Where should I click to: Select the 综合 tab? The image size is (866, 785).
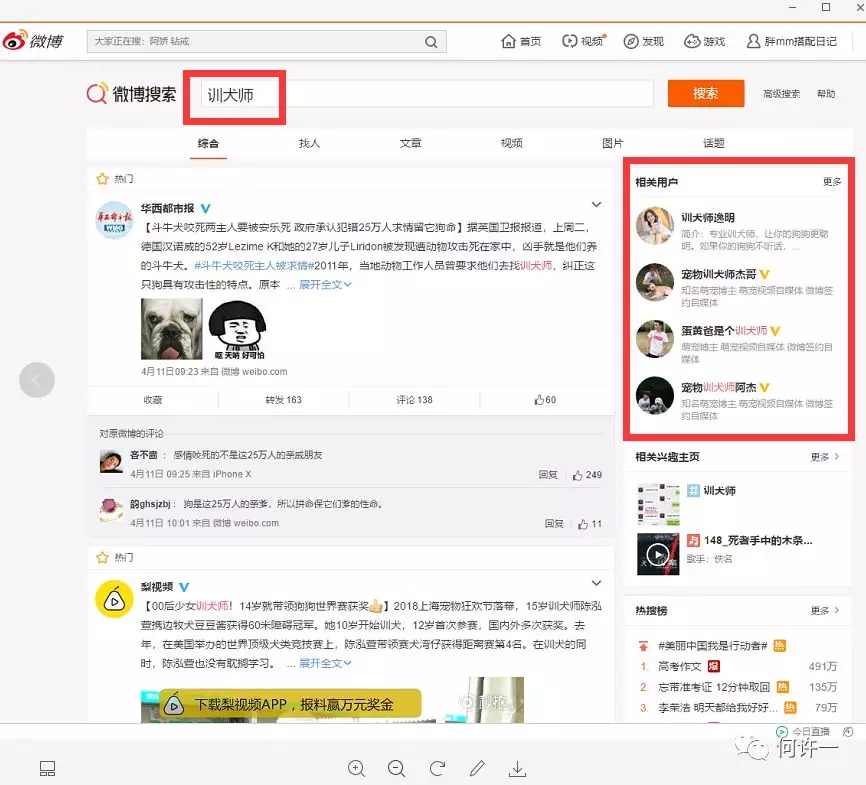[208, 144]
